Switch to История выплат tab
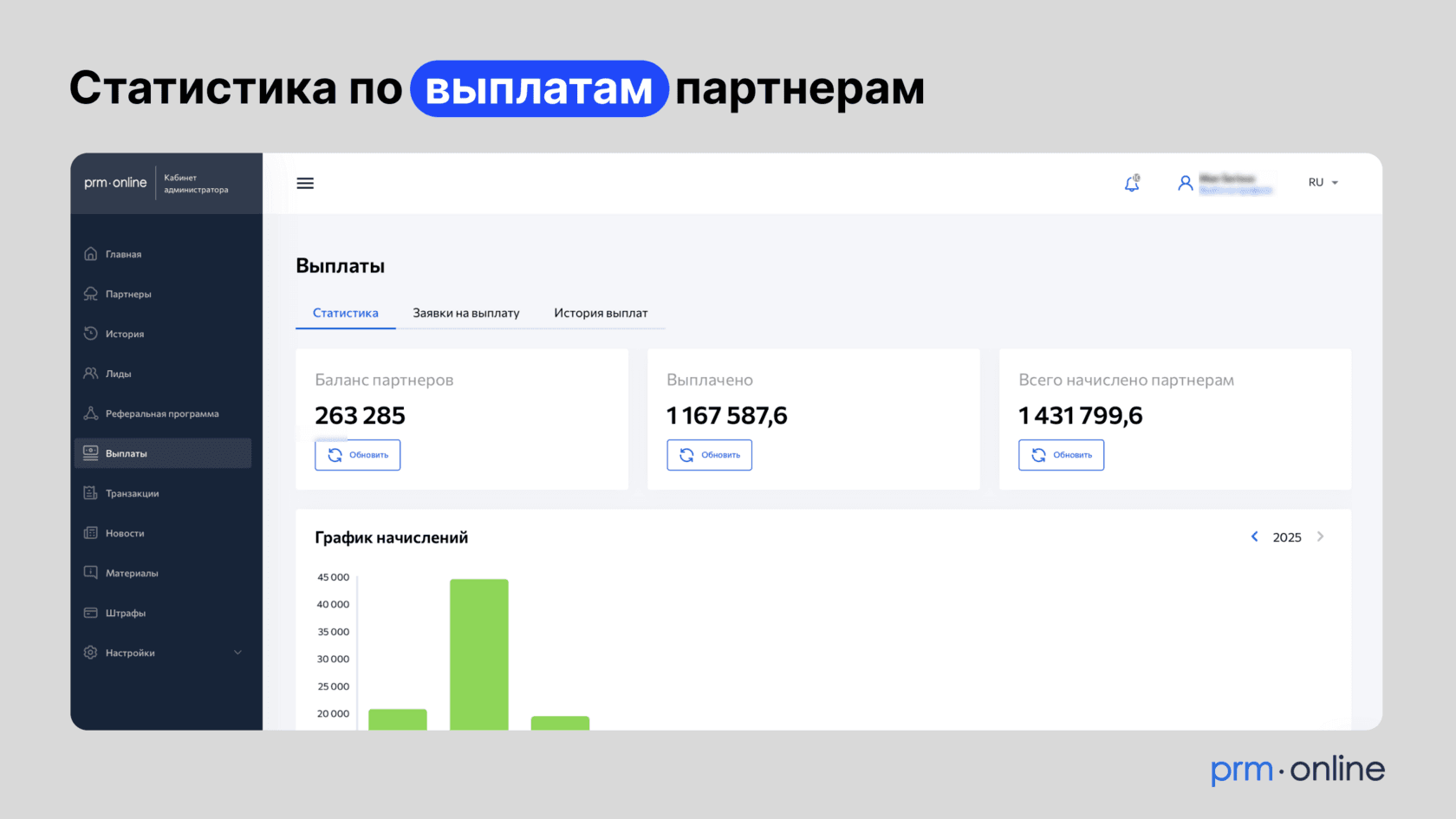 (x=601, y=314)
